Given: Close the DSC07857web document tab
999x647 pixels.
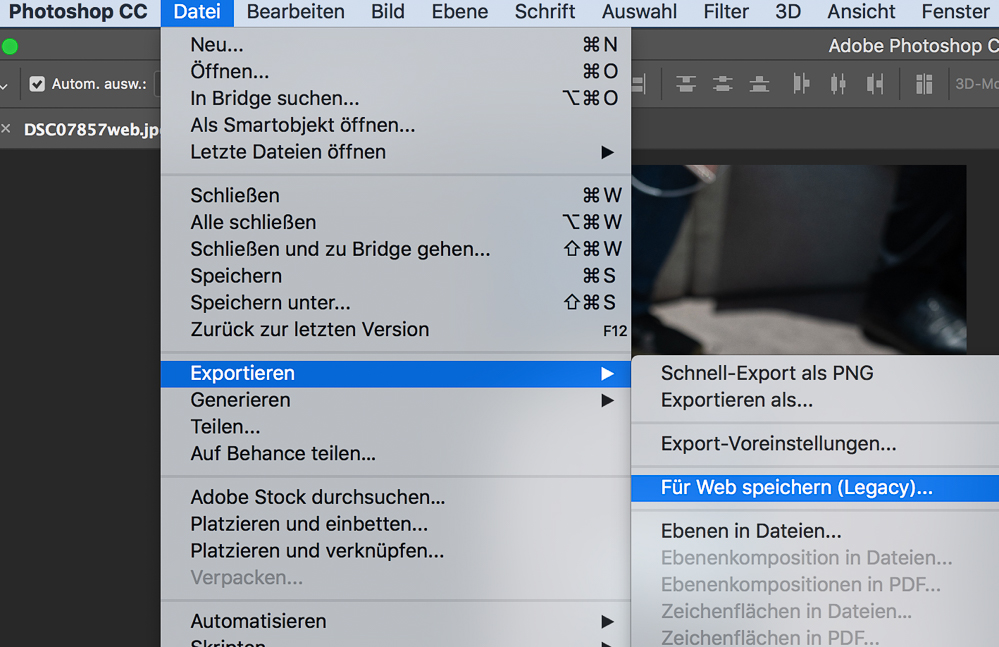Looking at the screenshot, I should (6, 129).
